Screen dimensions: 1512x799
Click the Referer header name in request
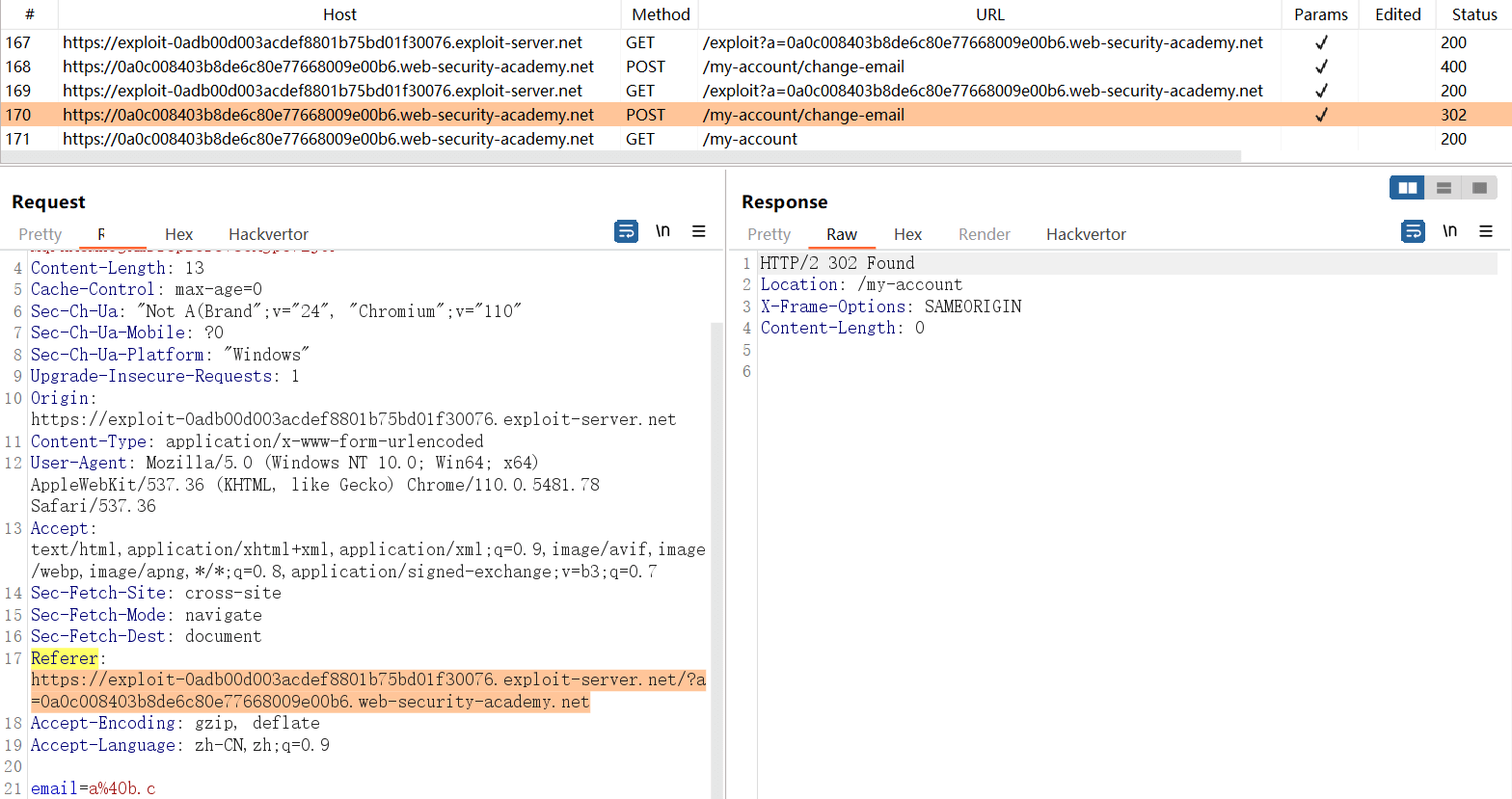tap(65, 658)
